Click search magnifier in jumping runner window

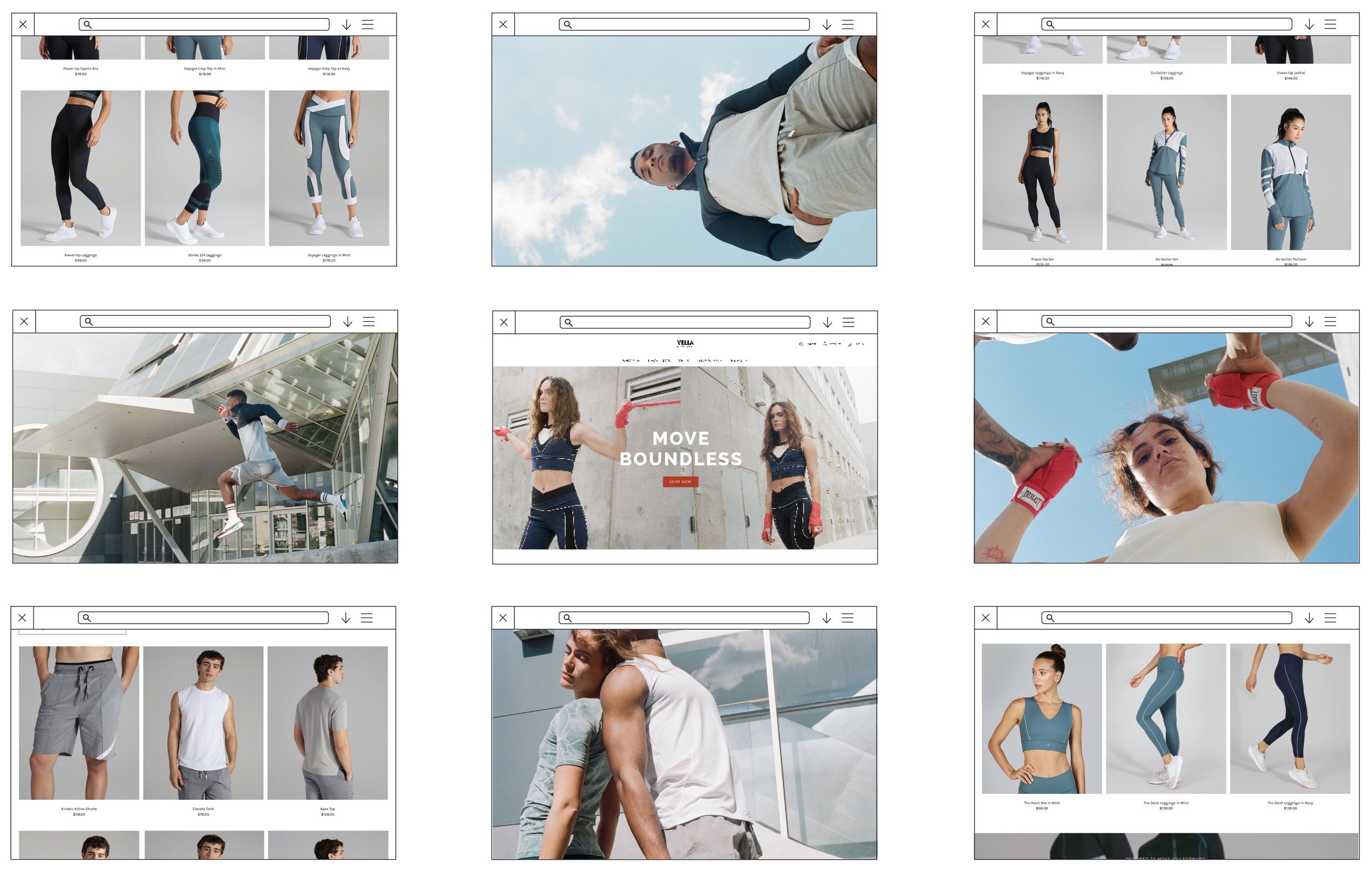point(89,322)
